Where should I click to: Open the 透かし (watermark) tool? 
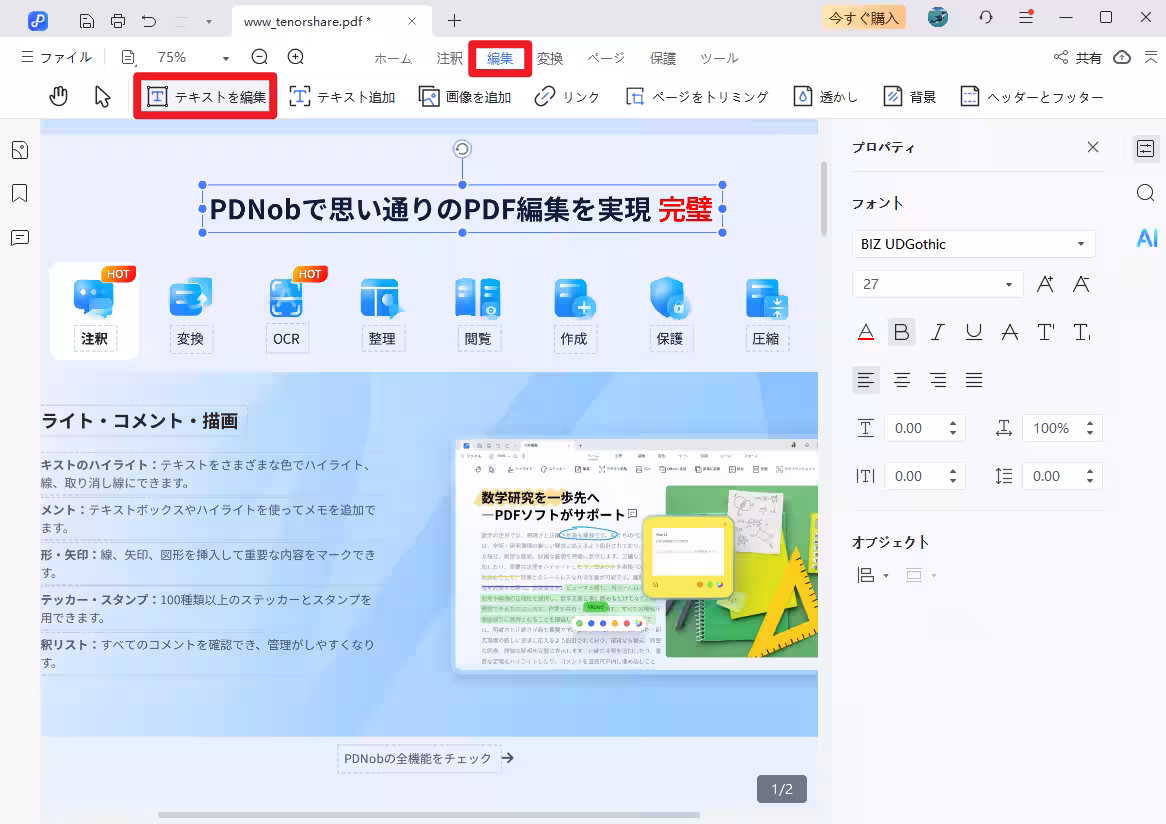tap(825, 96)
